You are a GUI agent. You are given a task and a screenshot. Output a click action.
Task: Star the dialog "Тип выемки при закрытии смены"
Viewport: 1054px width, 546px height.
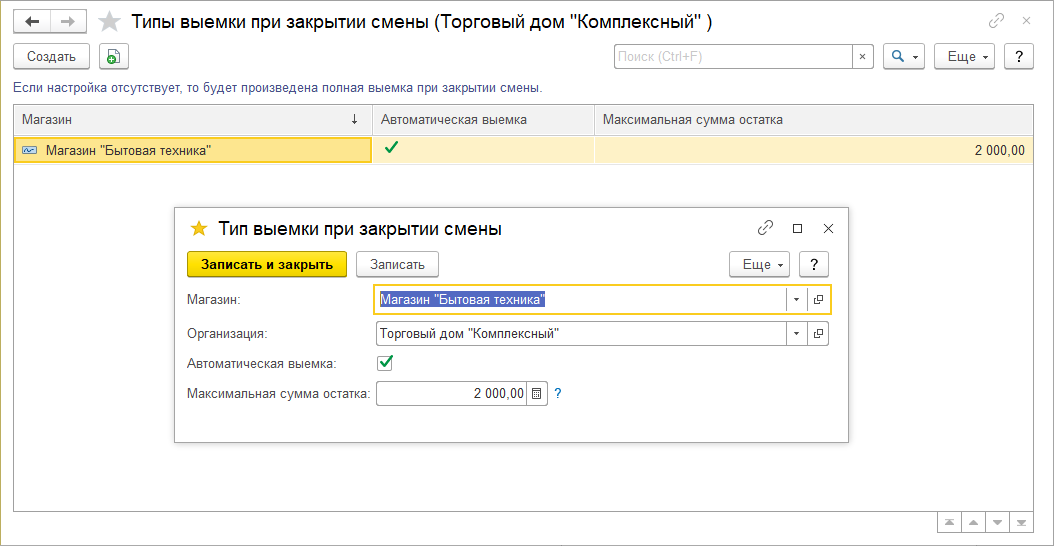pos(198,228)
